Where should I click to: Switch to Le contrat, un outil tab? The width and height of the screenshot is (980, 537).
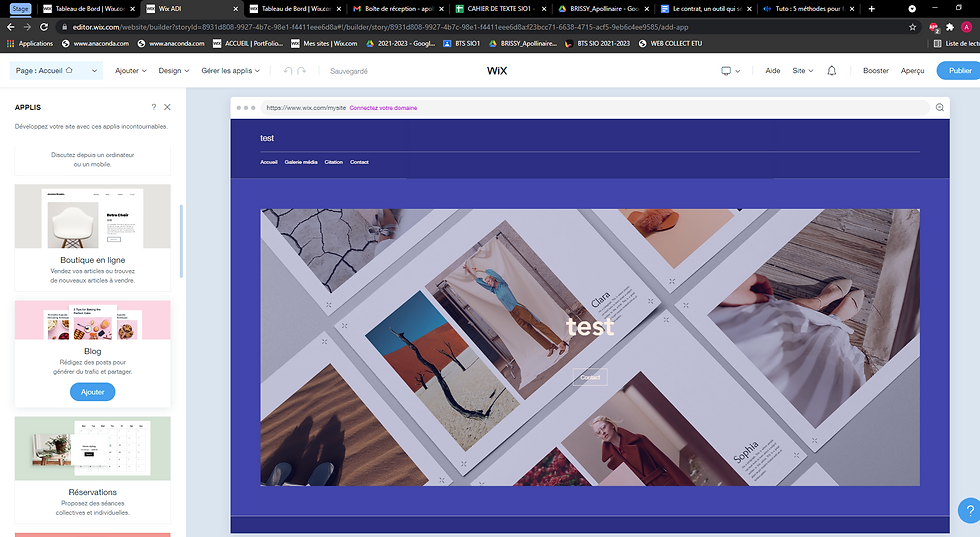pyautogui.click(x=706, y=9)
